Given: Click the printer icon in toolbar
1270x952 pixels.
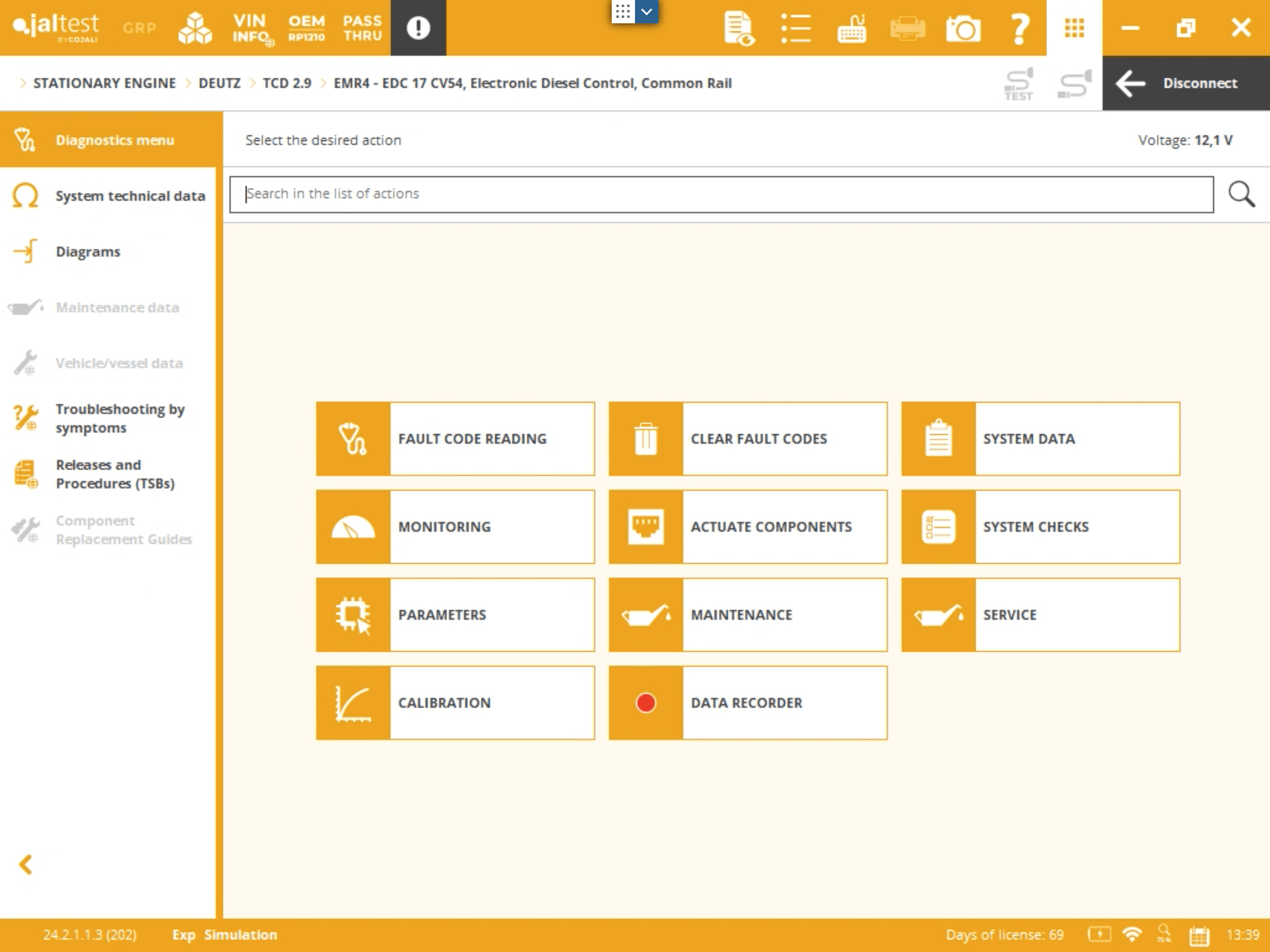Looking at the screenshot, I should pyautogui.click(x=907, y=28).
